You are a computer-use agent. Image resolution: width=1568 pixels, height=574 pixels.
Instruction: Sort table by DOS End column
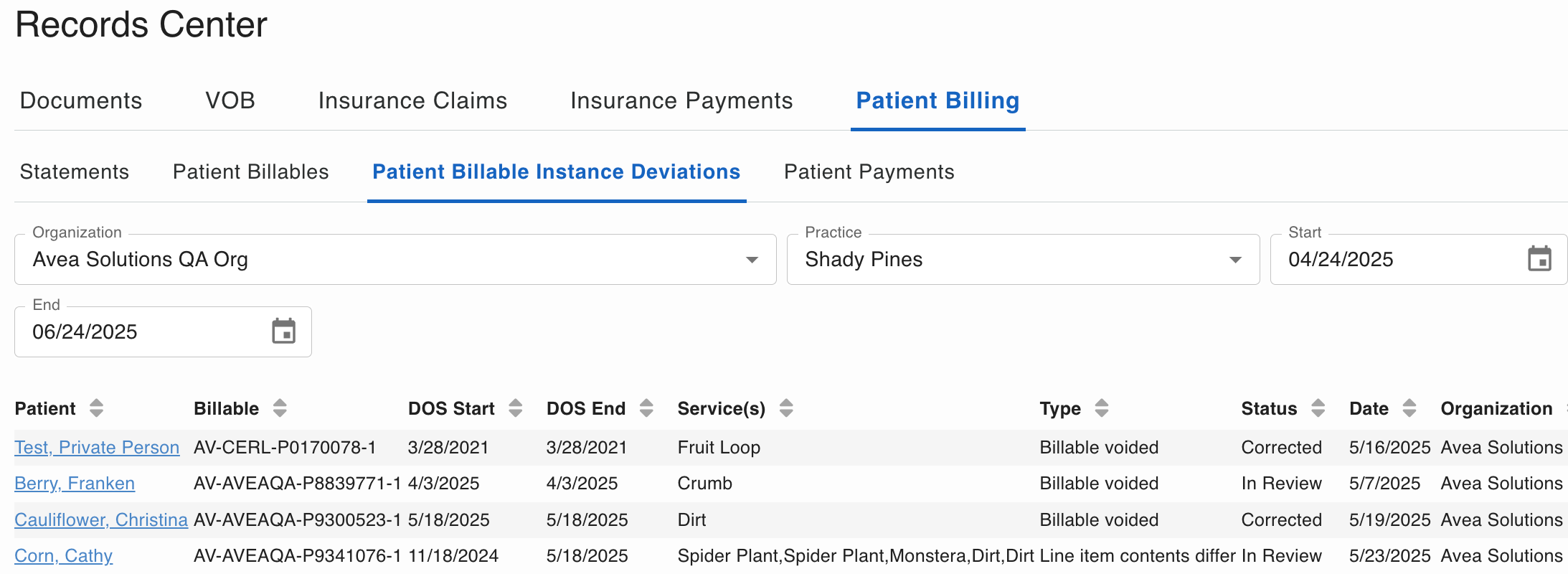[x=646, y=408]
